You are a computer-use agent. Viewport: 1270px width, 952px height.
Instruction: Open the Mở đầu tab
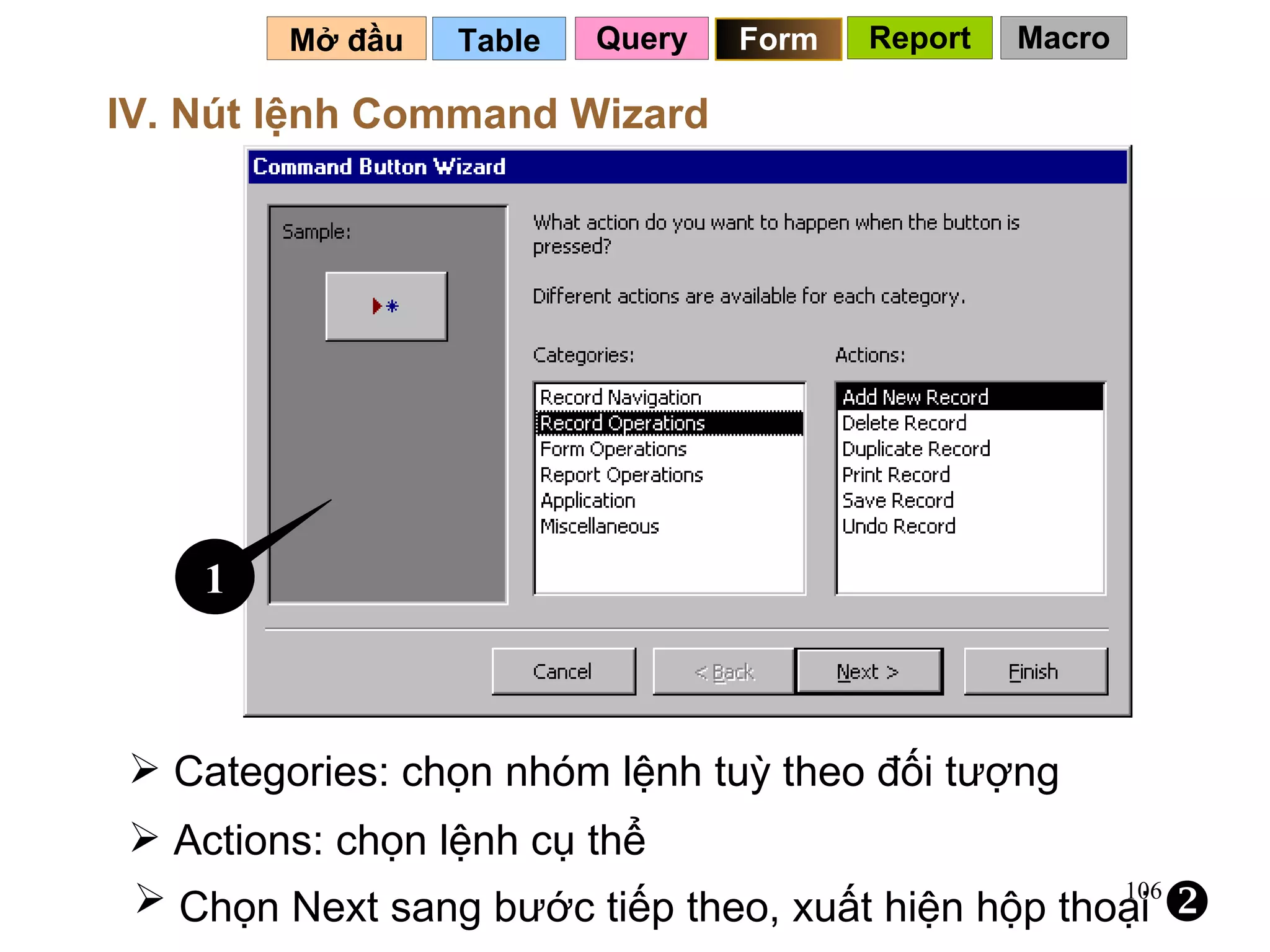pos(346,38)
